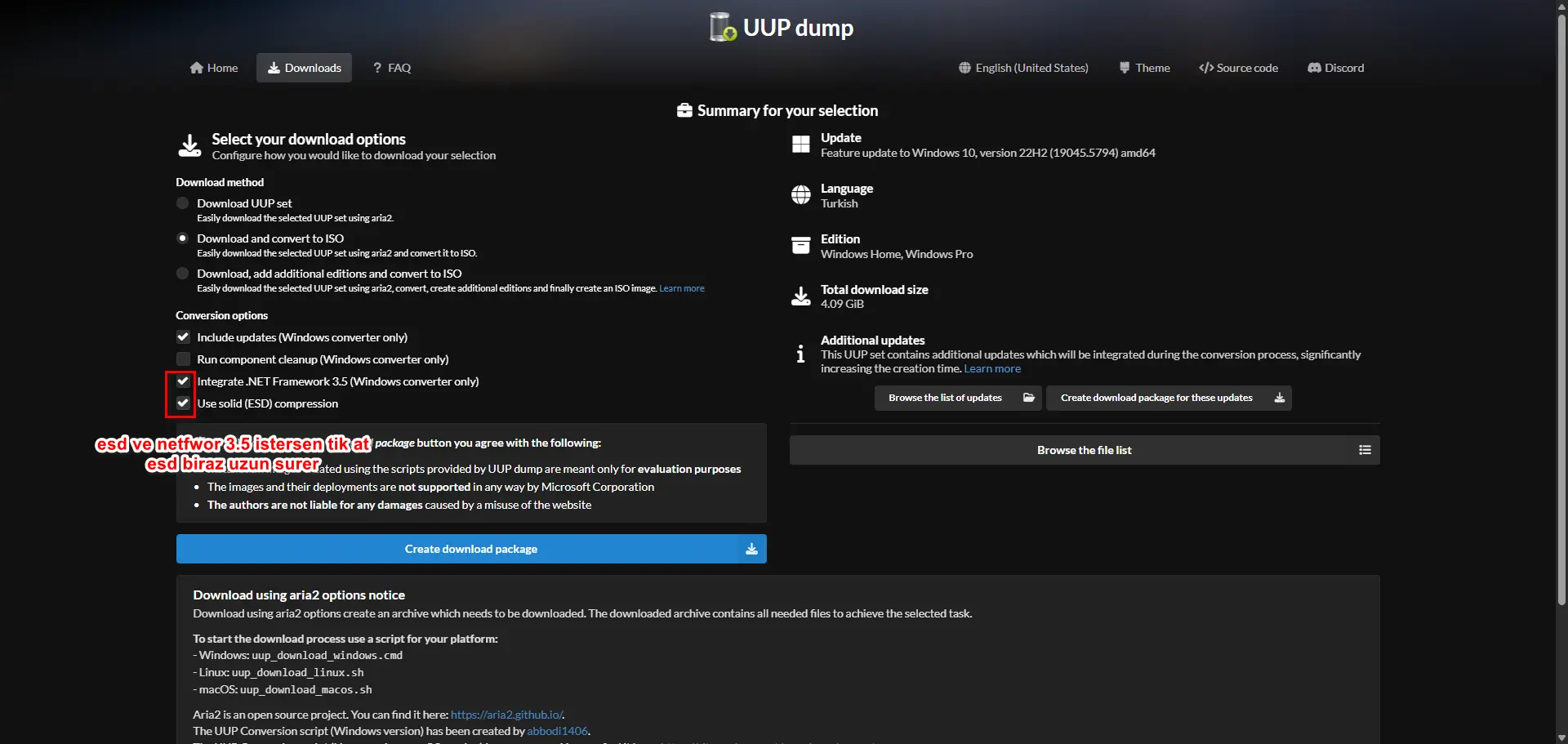The image size is (1568, 744).
Task: Click the download icon on Create download package for these updates
Action: pos(1280,398)
